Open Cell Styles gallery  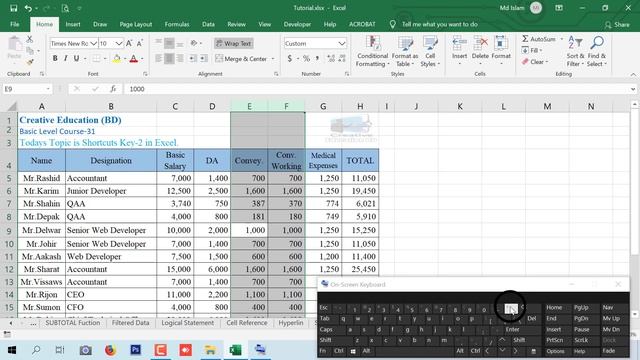[430, 51]
